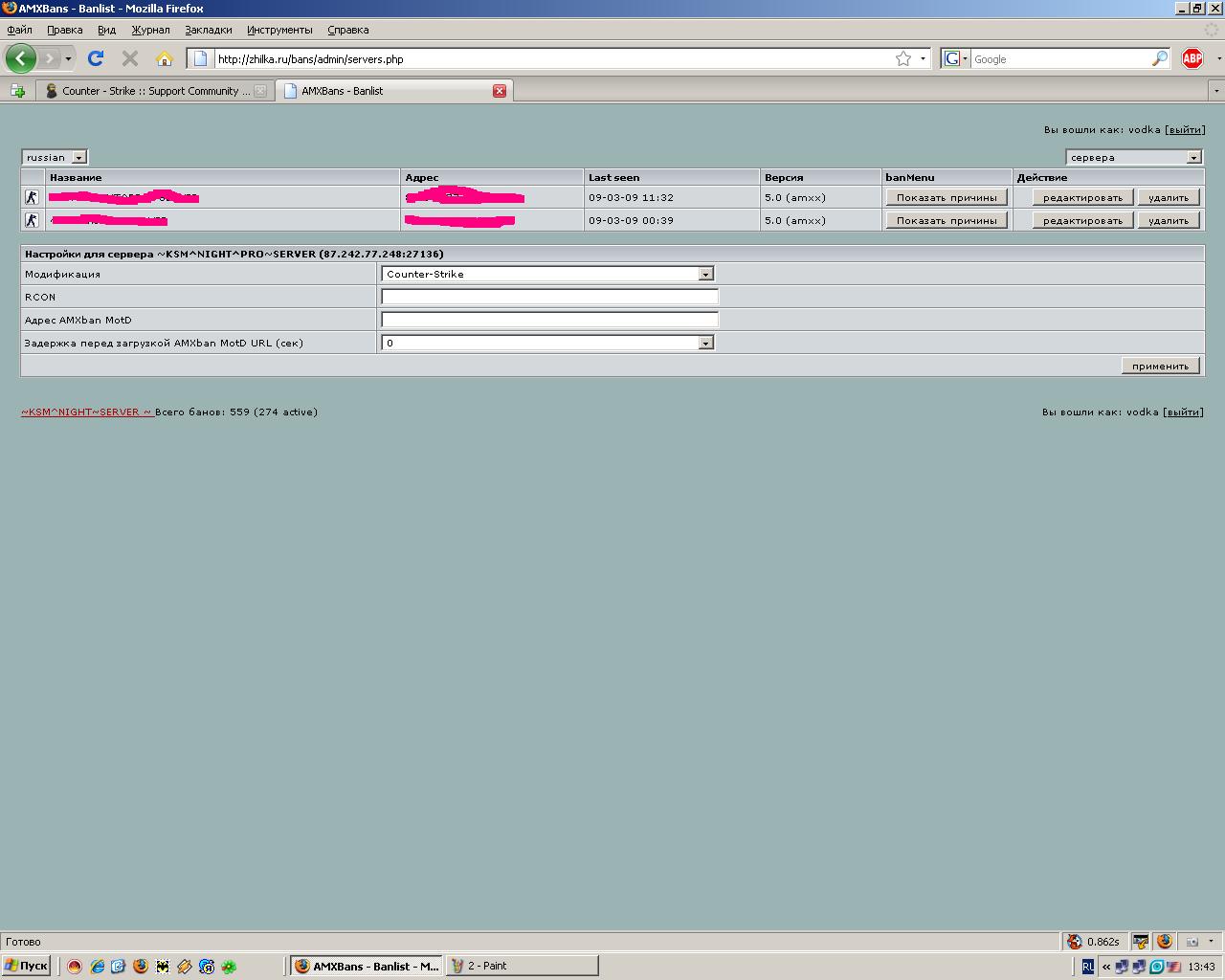Focus the Адрес AMXban MotD field
Screen dimensions: 1225x980
pyautogui.click(x=549, y=320)
